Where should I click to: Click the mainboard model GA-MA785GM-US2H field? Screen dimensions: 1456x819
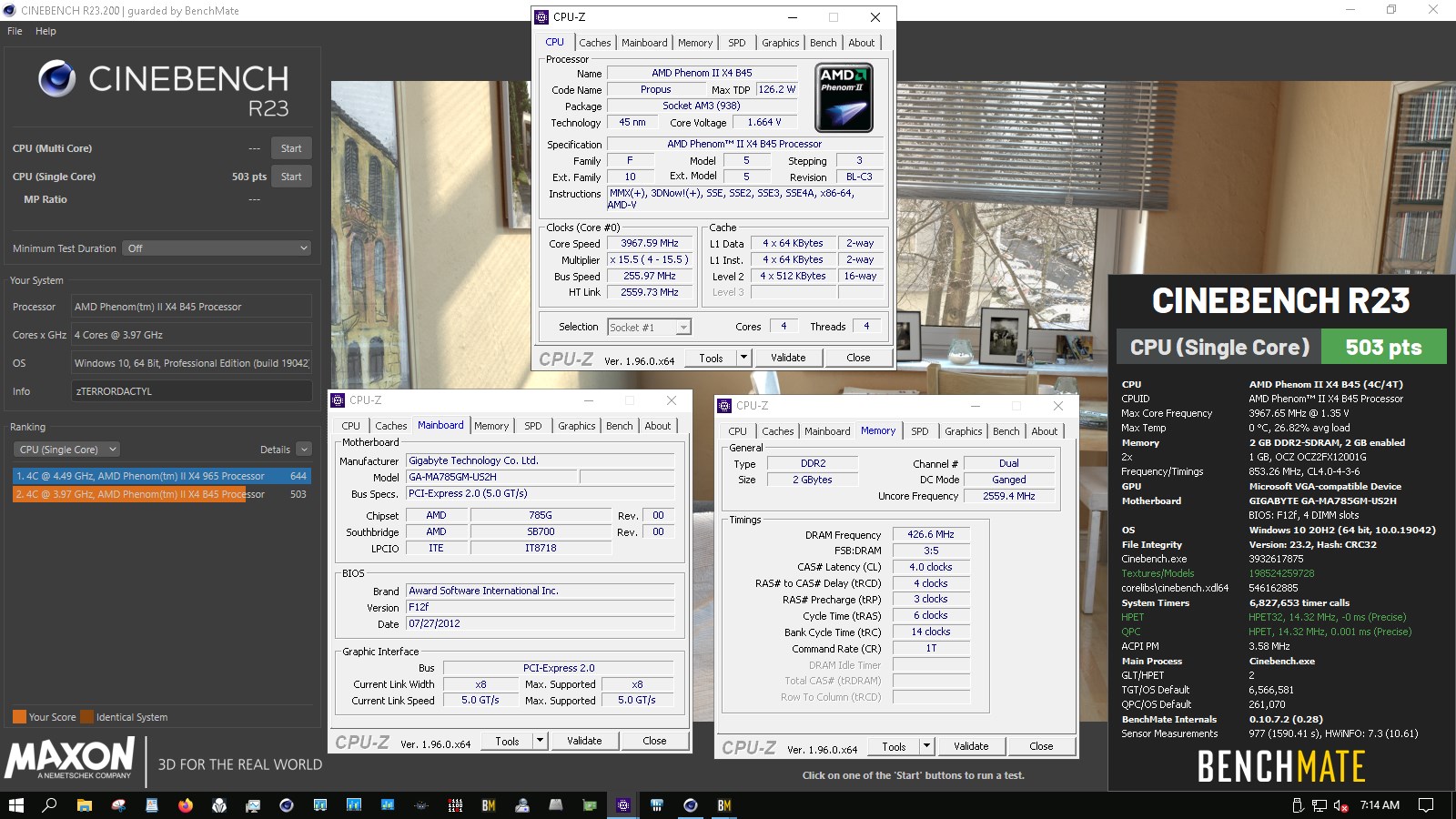pos(491,477)
